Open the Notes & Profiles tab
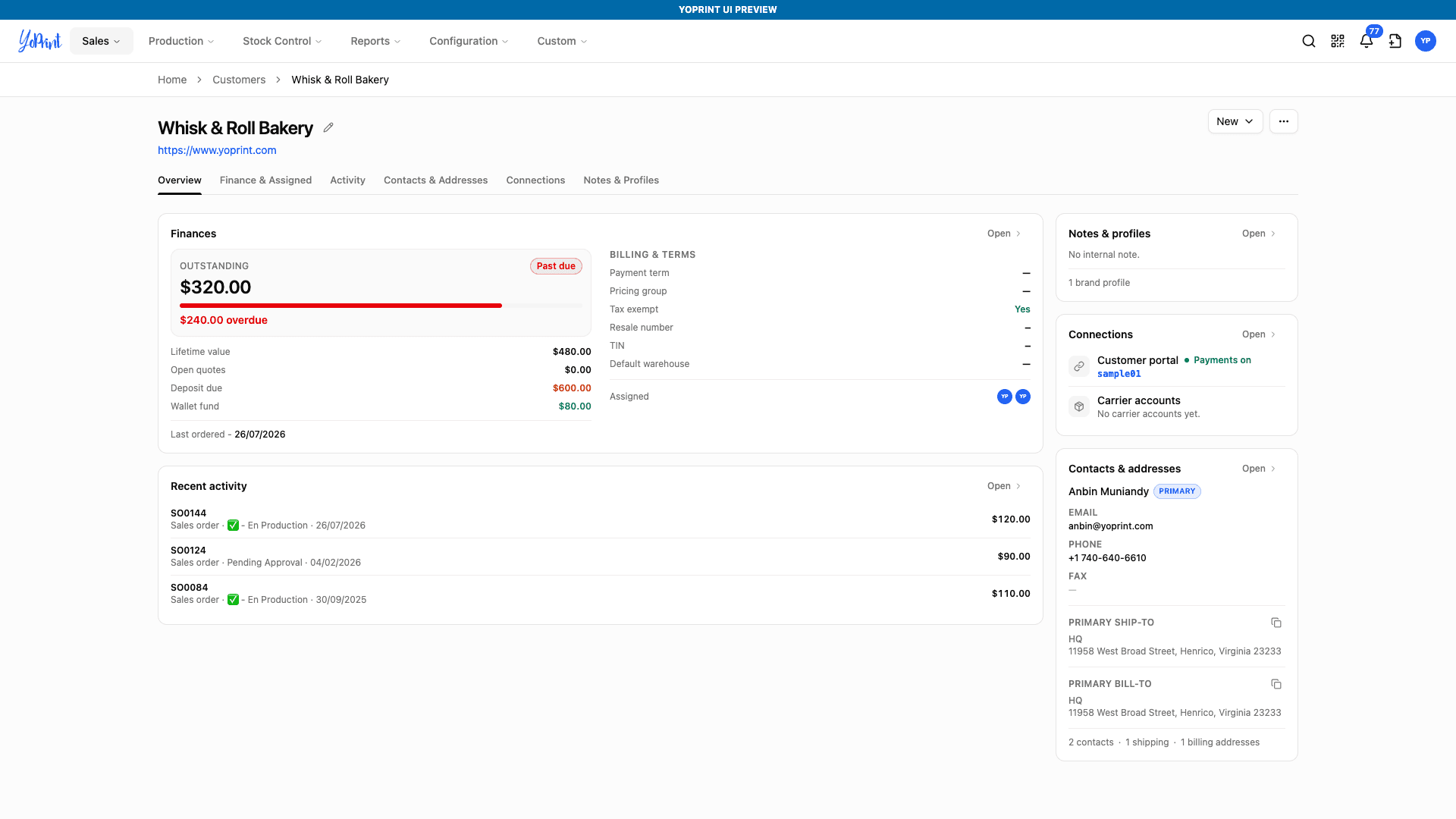The width and height of the screenshot is (1456, 819). [621, 180]
